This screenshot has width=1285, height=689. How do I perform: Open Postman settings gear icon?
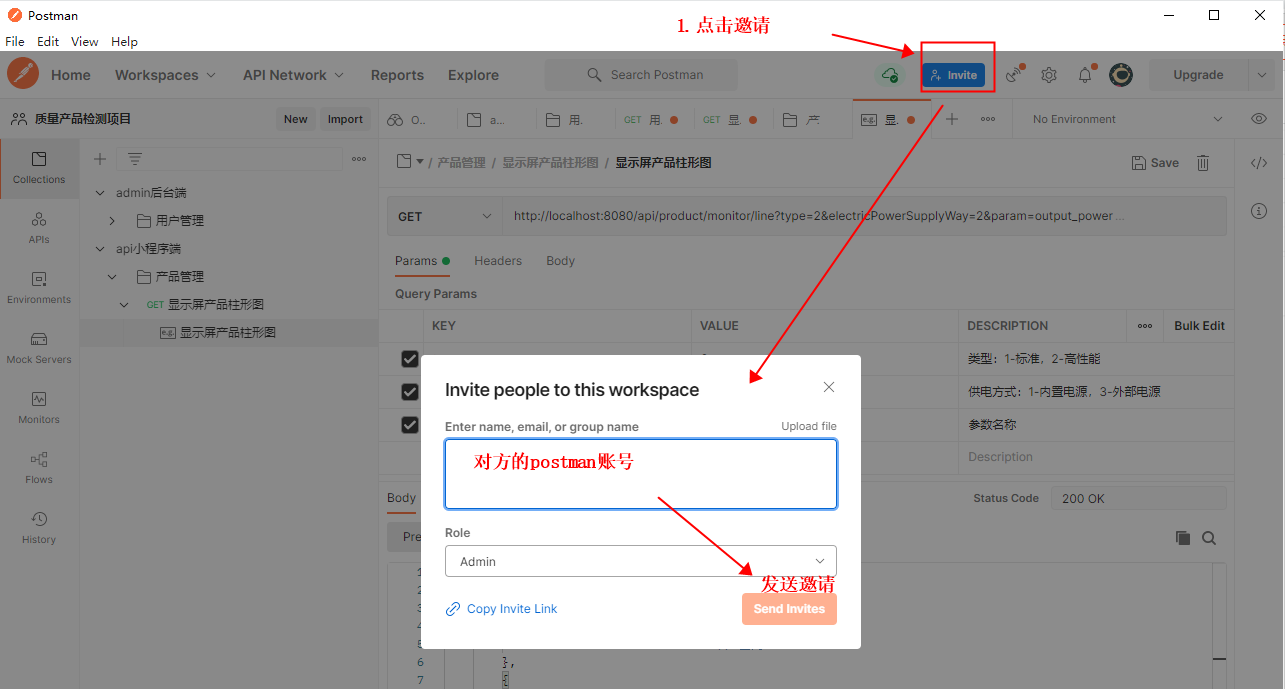[x=1049, y=75]
